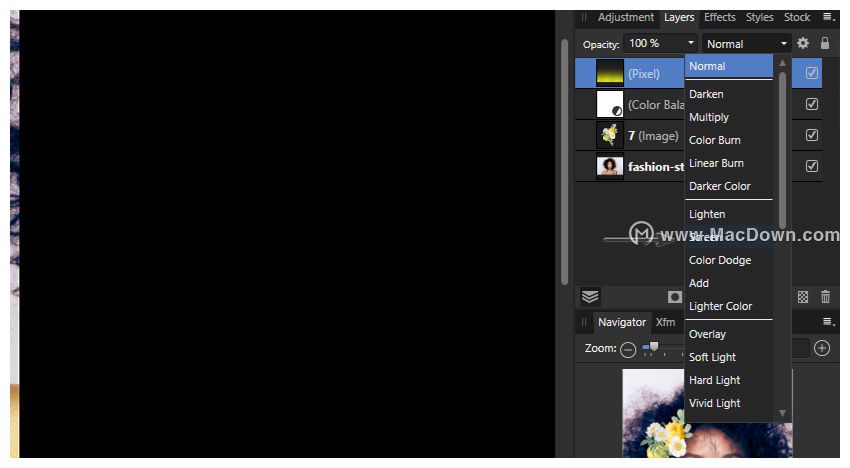Open the Navigator panel menu icon
The height and width of the screenshot is (468, 850).
(828, 322)
